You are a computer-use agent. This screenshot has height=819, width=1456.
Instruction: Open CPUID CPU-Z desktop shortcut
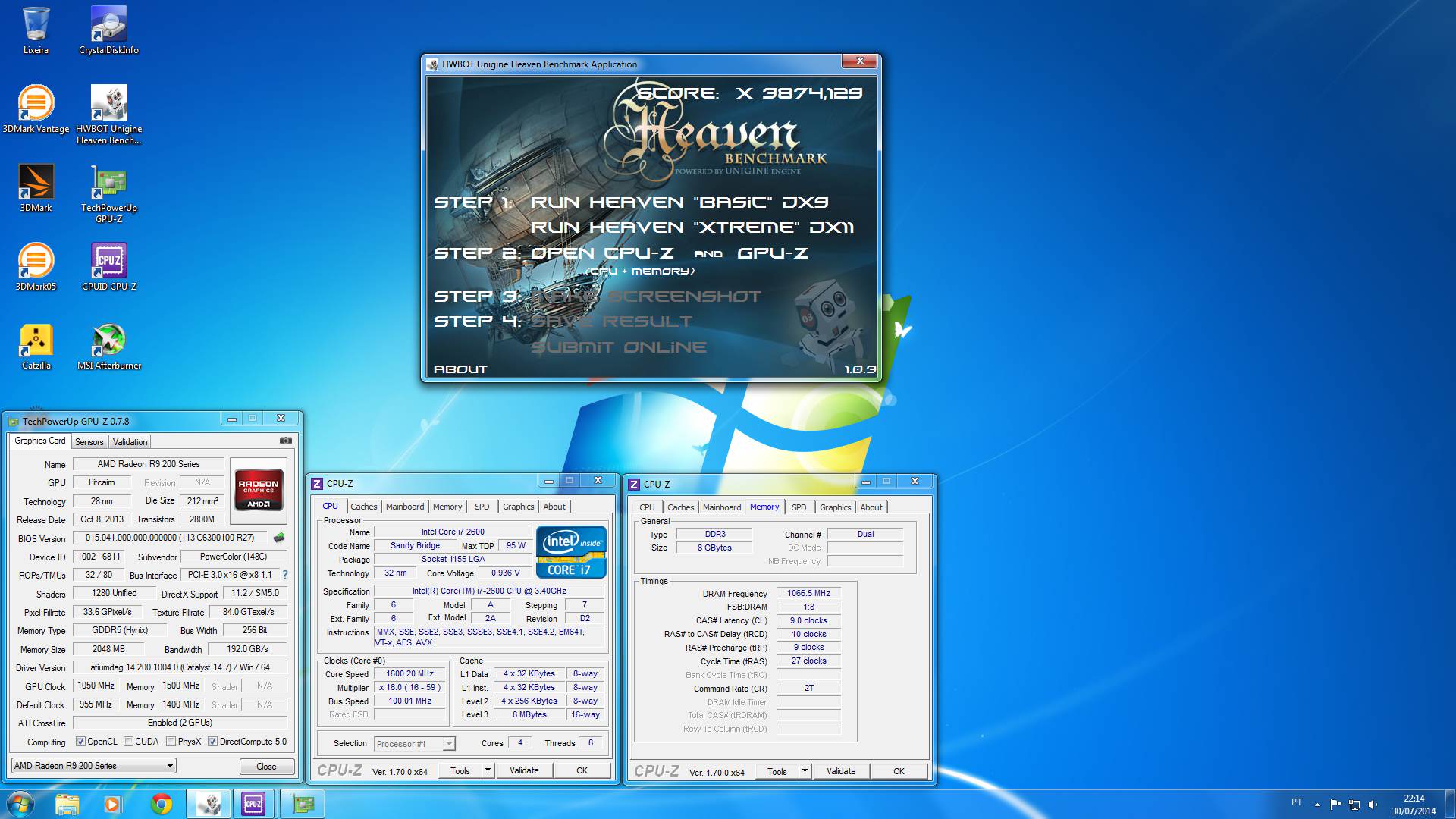pos(108,268)
